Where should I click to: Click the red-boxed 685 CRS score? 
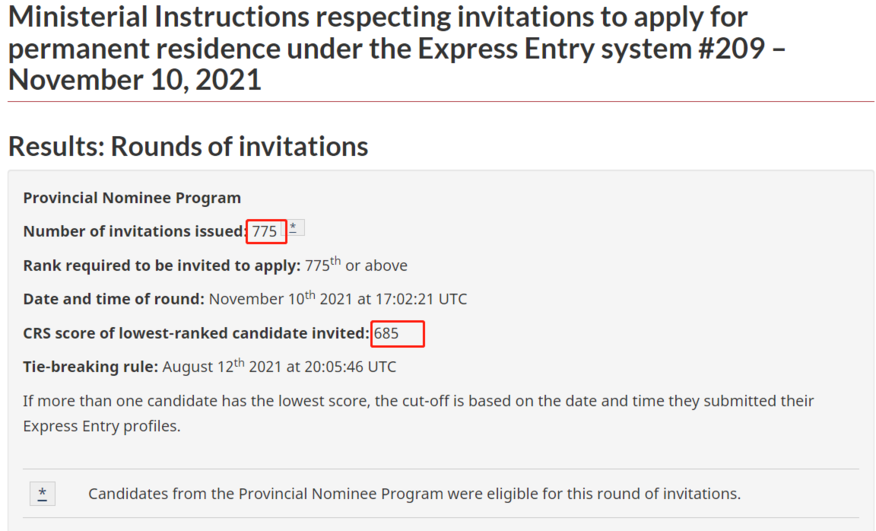tap(397, 334)
